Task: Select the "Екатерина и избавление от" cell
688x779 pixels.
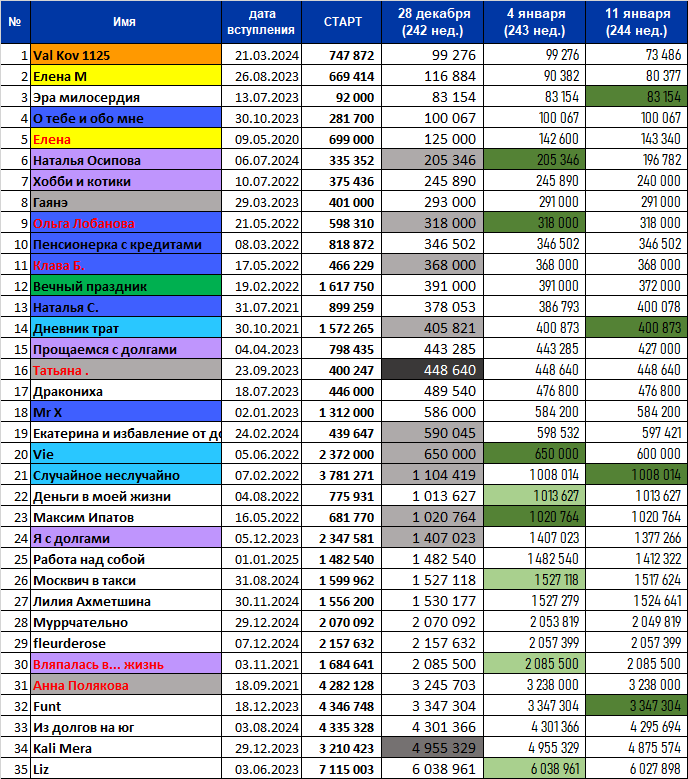Action: pyautogui.click(x=126, y=433)
